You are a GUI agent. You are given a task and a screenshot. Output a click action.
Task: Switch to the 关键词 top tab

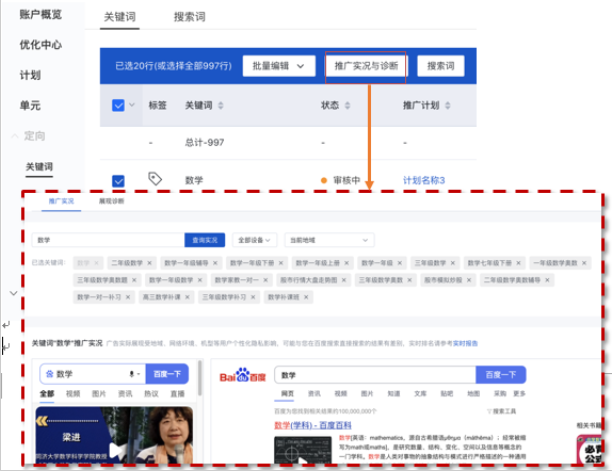point(120,17)
